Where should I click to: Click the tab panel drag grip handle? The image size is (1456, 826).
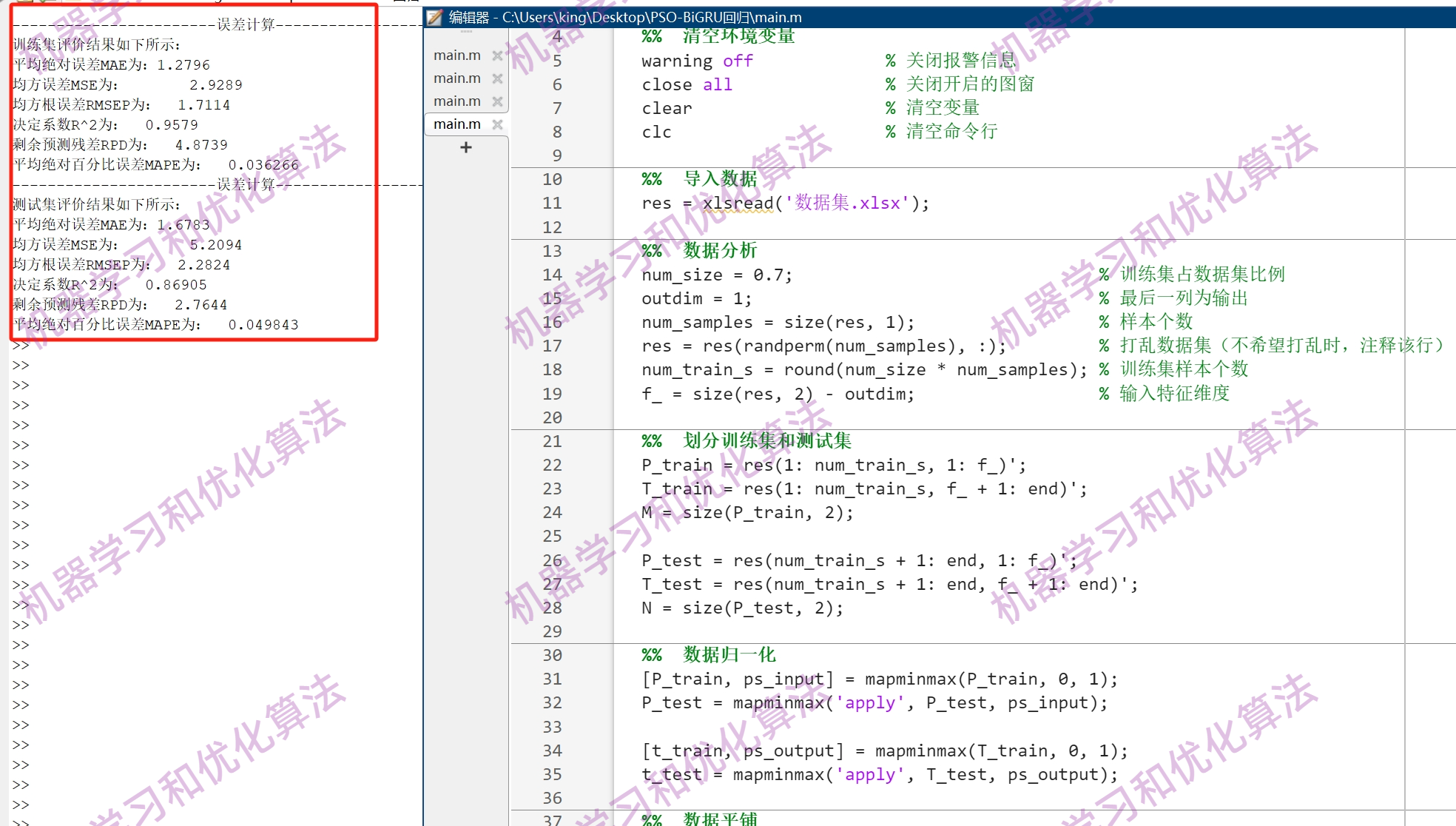[466, 32]
